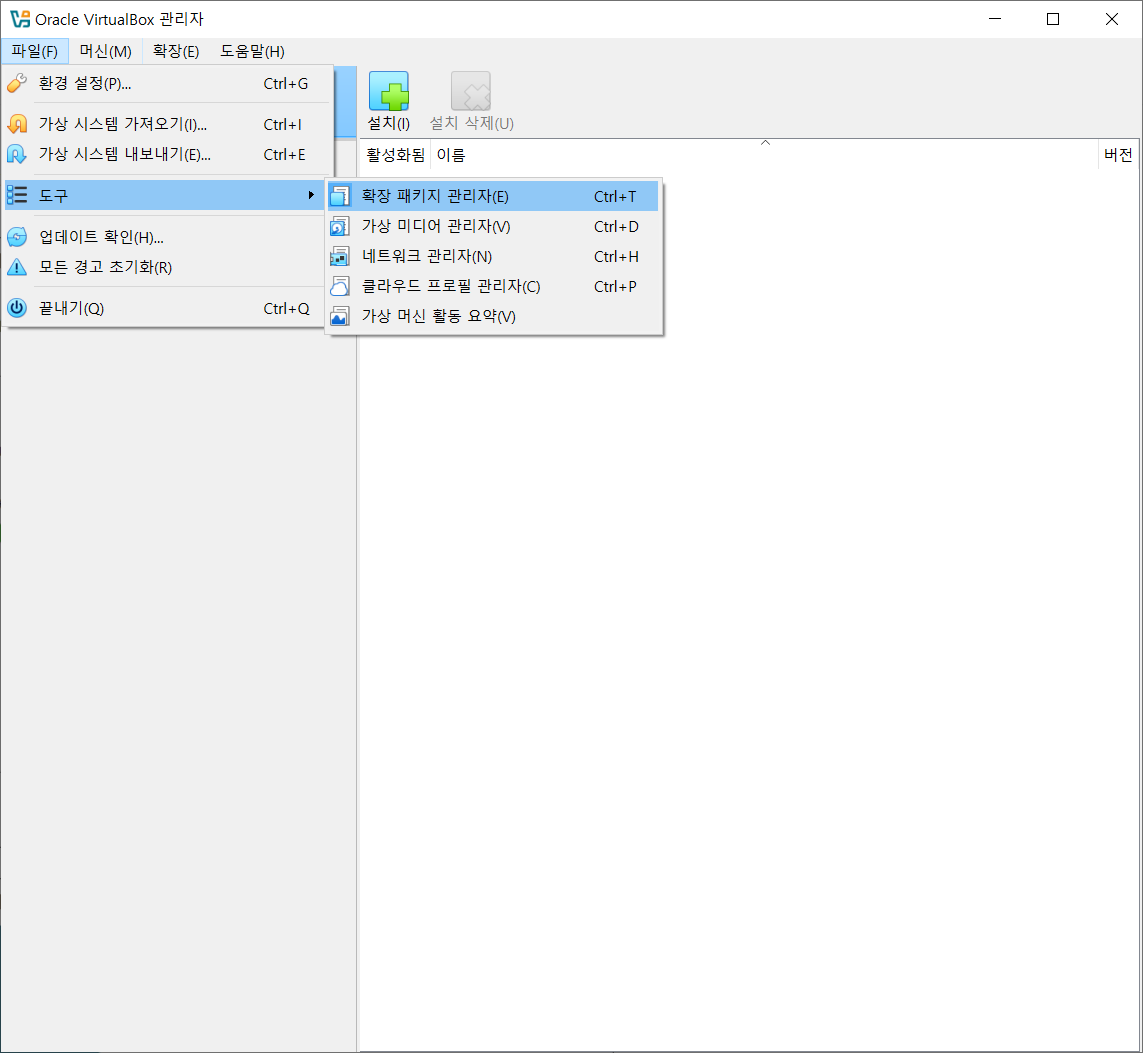Click the 도구 list icon
The width and height of the screenshot is (1143, 1053).
(x=17, y=195)
